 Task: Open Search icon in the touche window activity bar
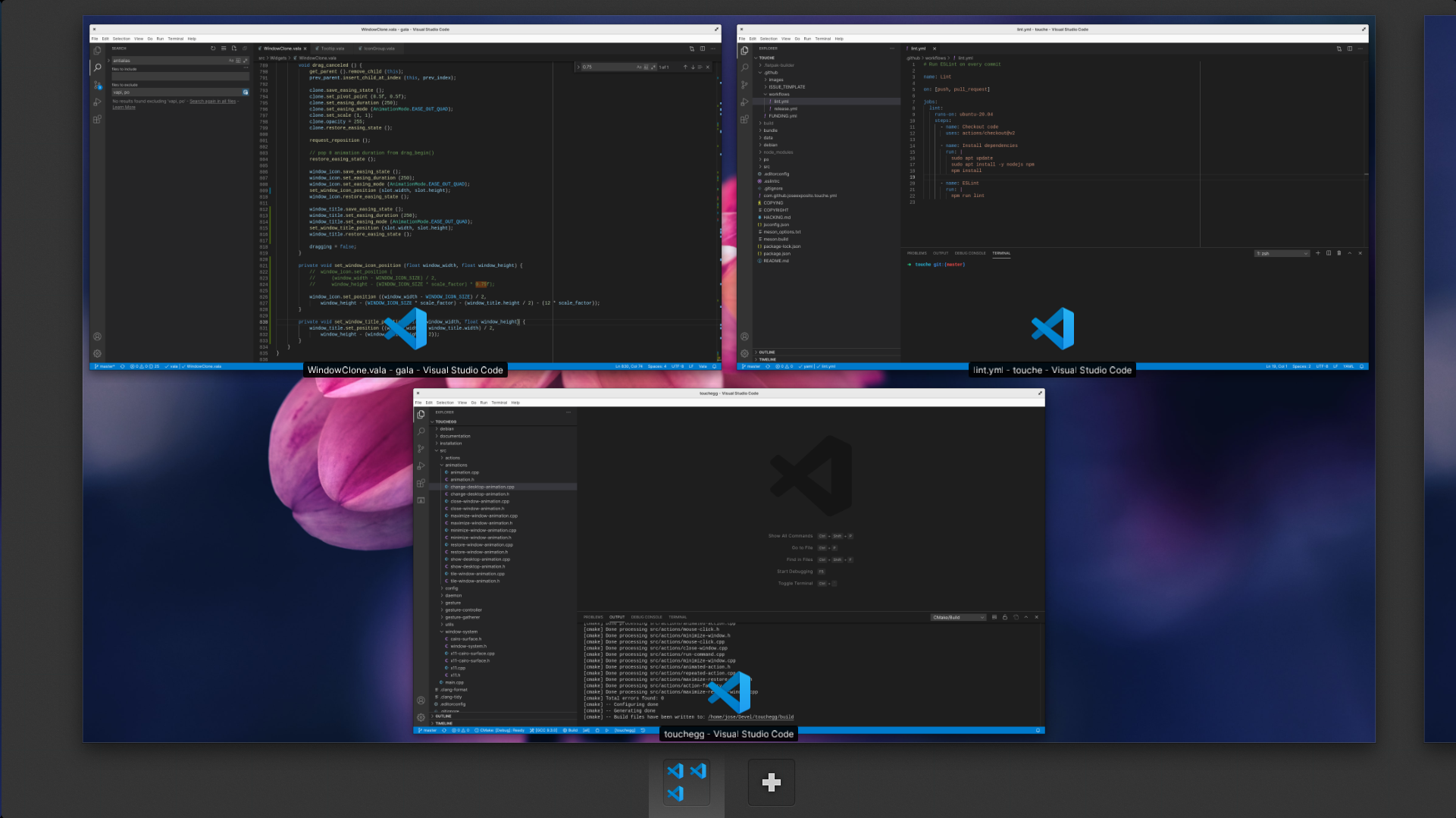click(744, 67)
